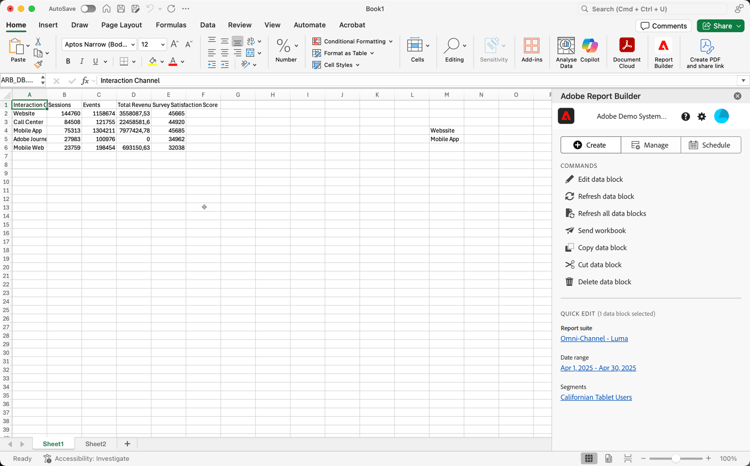Open the Formulas ribbon tab

click(x=171, y=25)
